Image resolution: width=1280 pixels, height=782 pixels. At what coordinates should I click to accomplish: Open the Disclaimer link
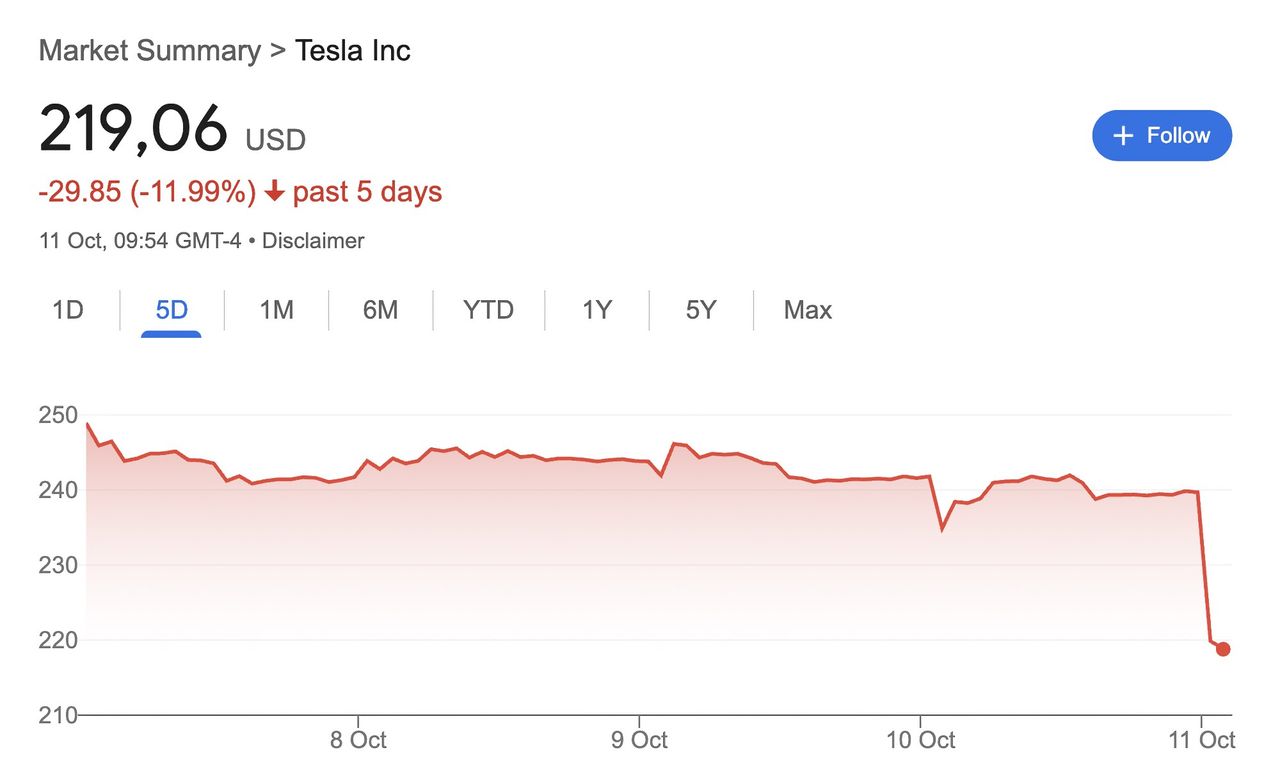pos(313,241)
